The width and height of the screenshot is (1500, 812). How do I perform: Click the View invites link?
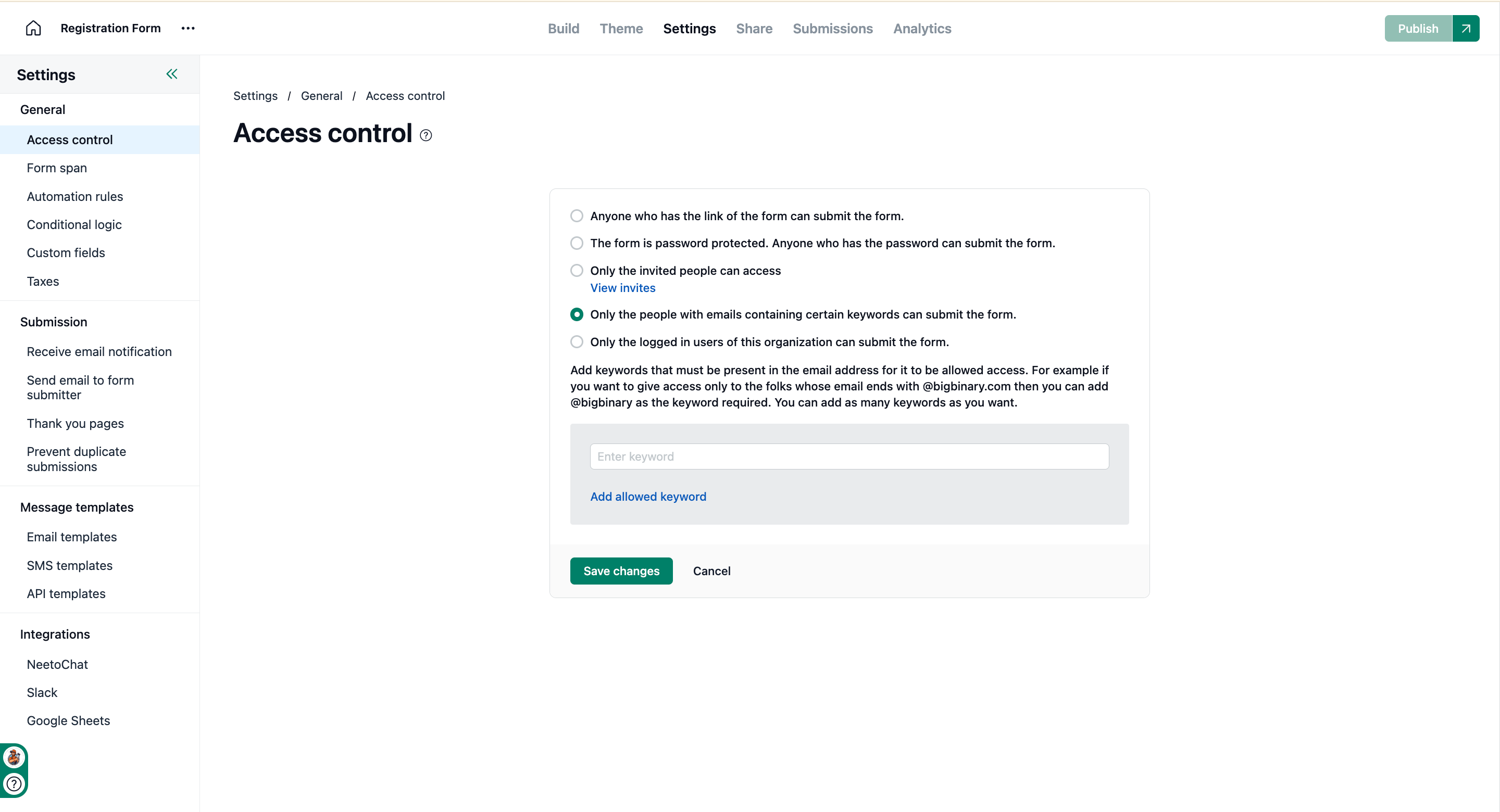click(622, 287)
